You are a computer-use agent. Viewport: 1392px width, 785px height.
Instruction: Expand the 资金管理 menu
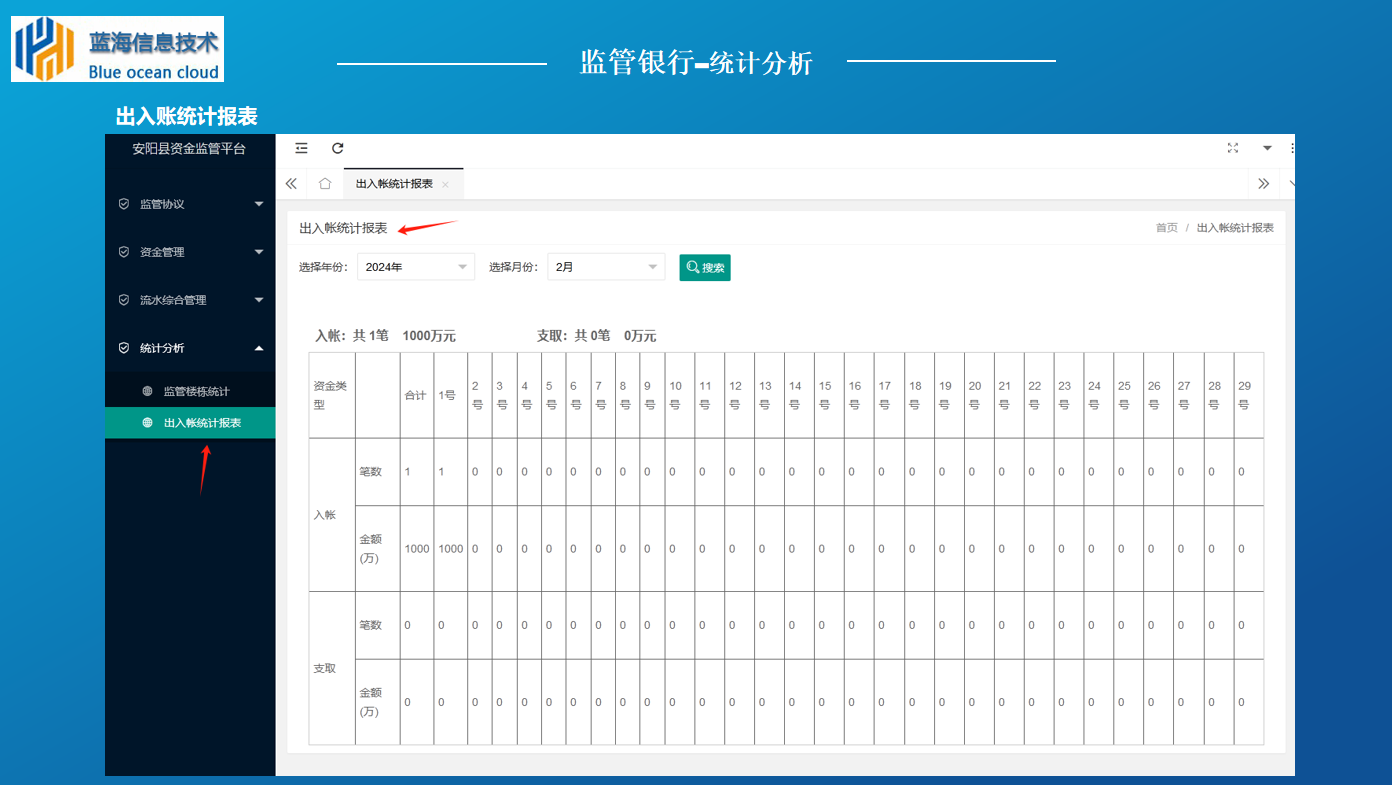coord(190,252)
